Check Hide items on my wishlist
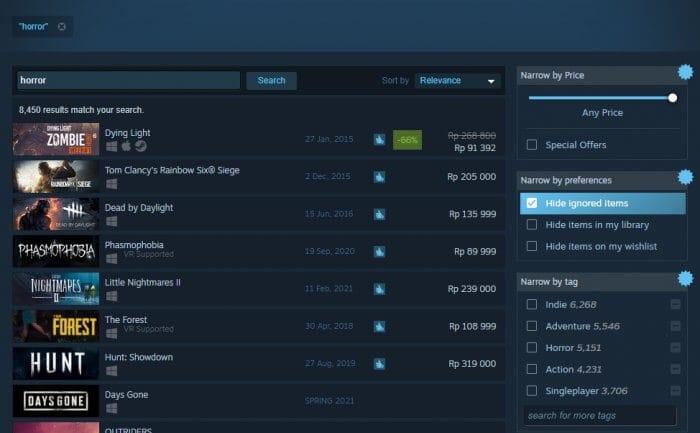Viewport: 700px width, 433px height. pos(532,246)
